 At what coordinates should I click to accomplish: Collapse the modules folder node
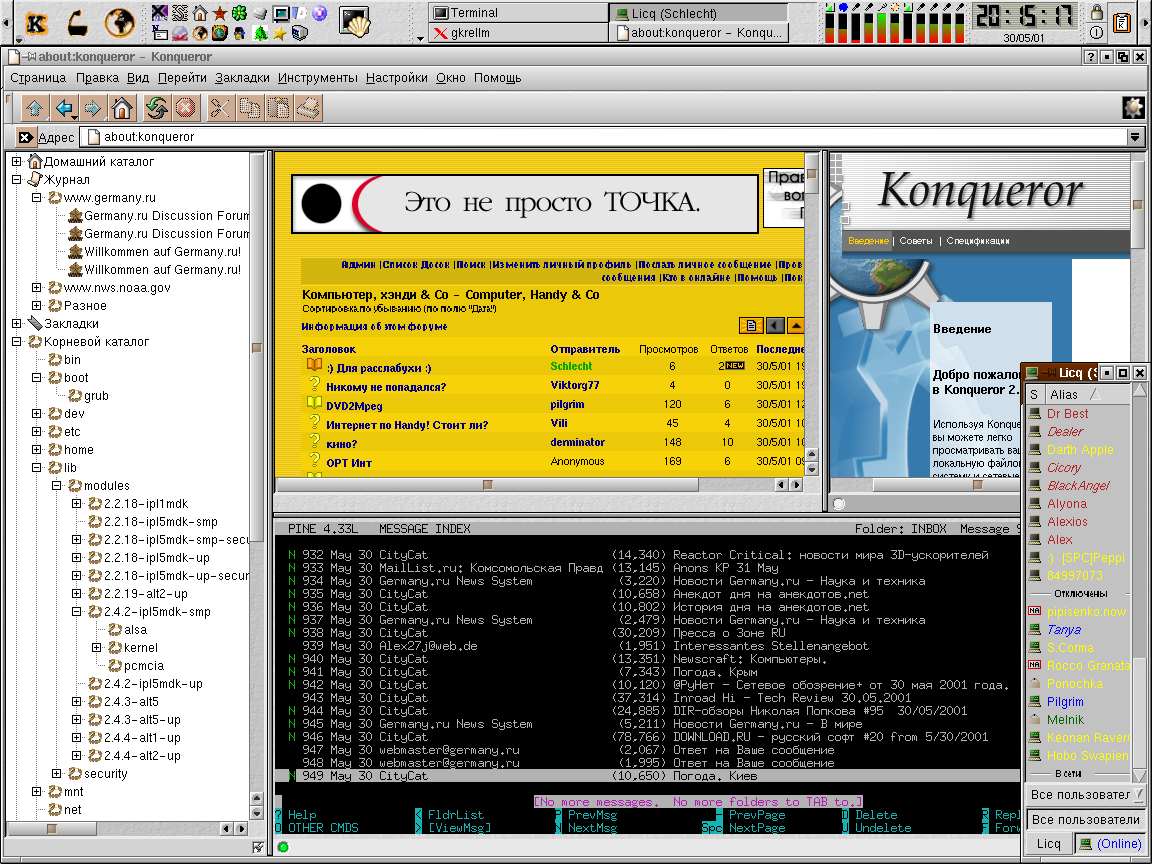click(x=57, y=486)
